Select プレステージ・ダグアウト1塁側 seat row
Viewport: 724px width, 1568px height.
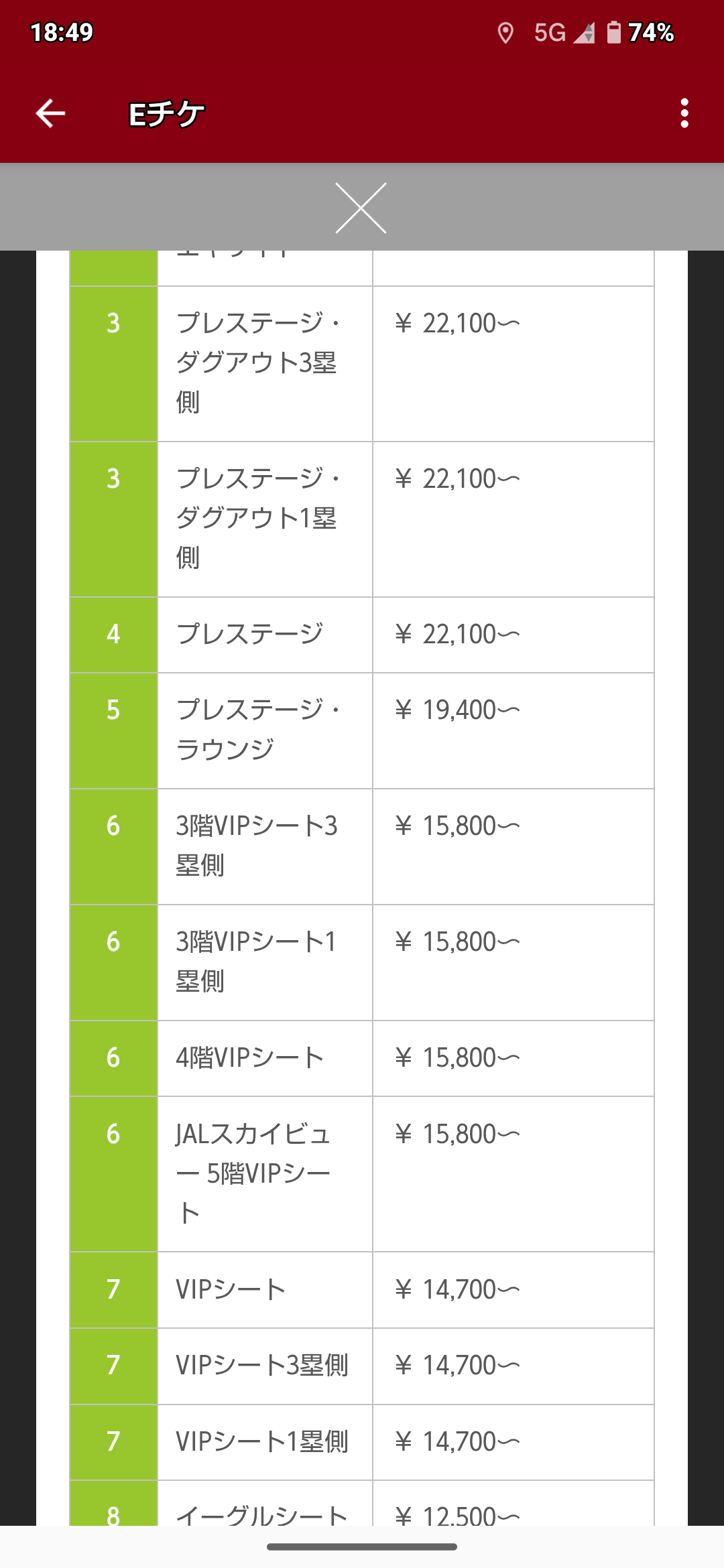[x=257, y=518]
